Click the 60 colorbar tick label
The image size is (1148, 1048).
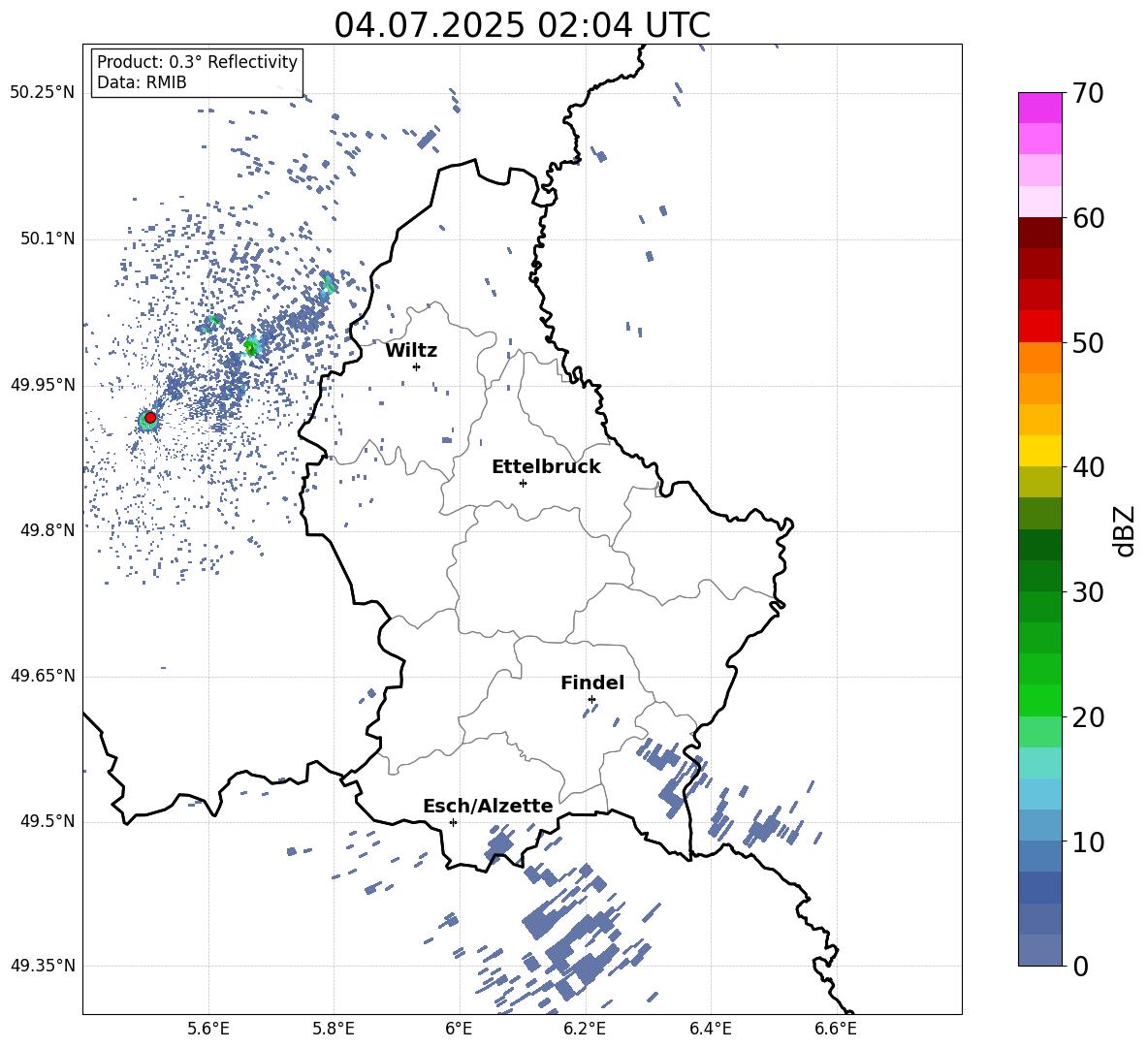[x=1088, y=218]
